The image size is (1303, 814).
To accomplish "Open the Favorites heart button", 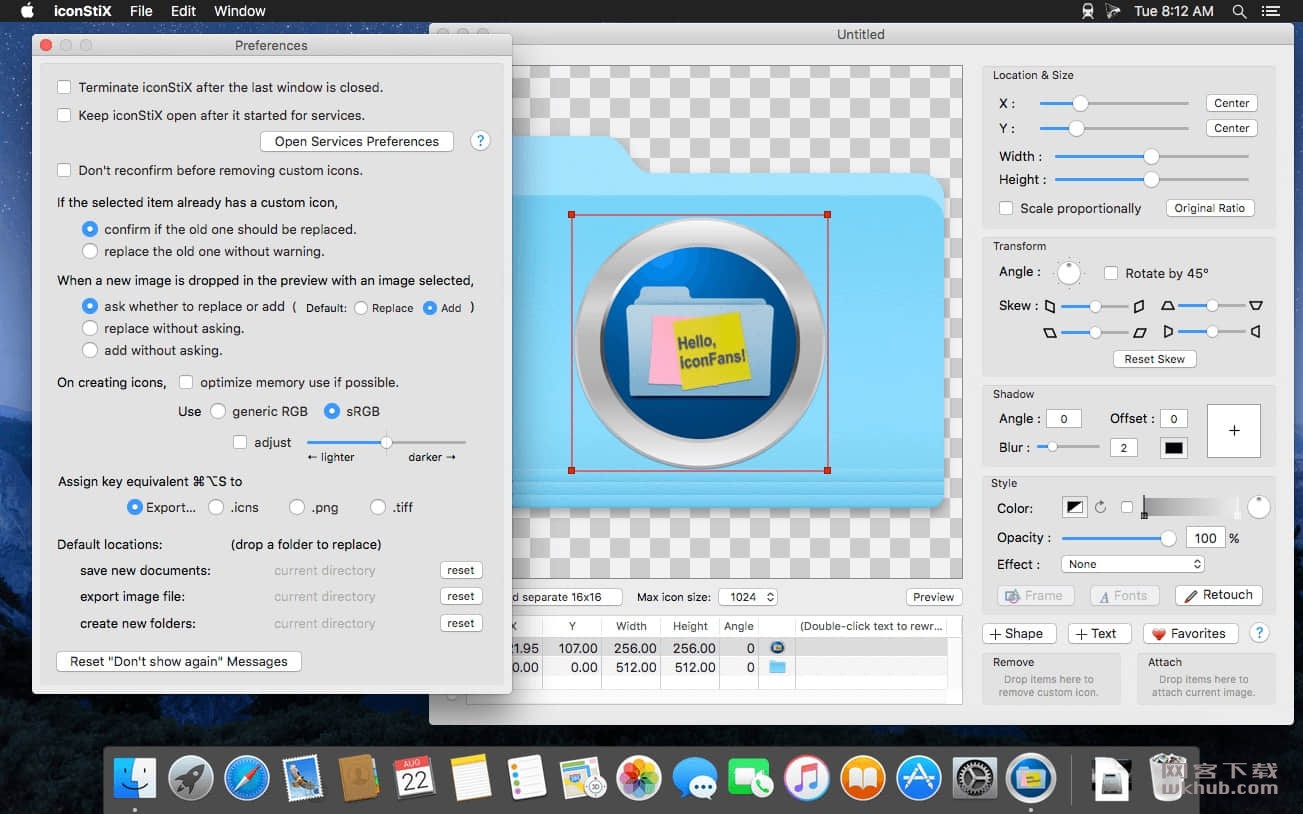I will tap(1189, 633).
